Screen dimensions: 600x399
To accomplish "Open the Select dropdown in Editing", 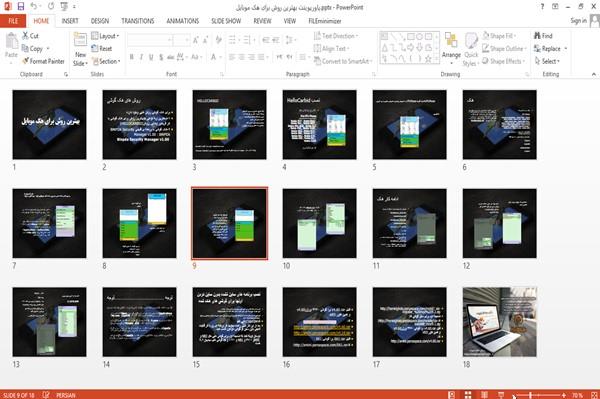I will click(547, 61).
